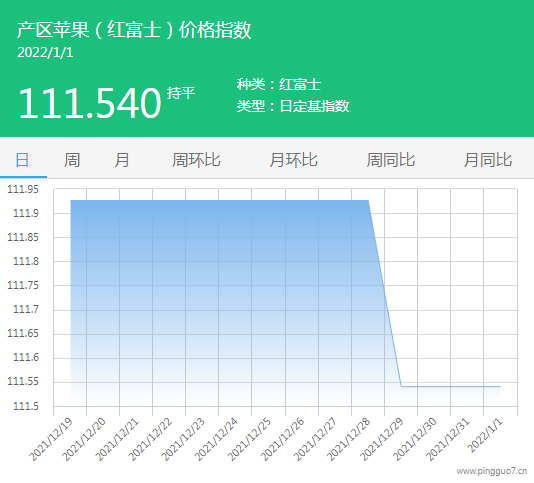Switch to 周环比 tab
The image size is (534, 483).
(x=196, y=160)
